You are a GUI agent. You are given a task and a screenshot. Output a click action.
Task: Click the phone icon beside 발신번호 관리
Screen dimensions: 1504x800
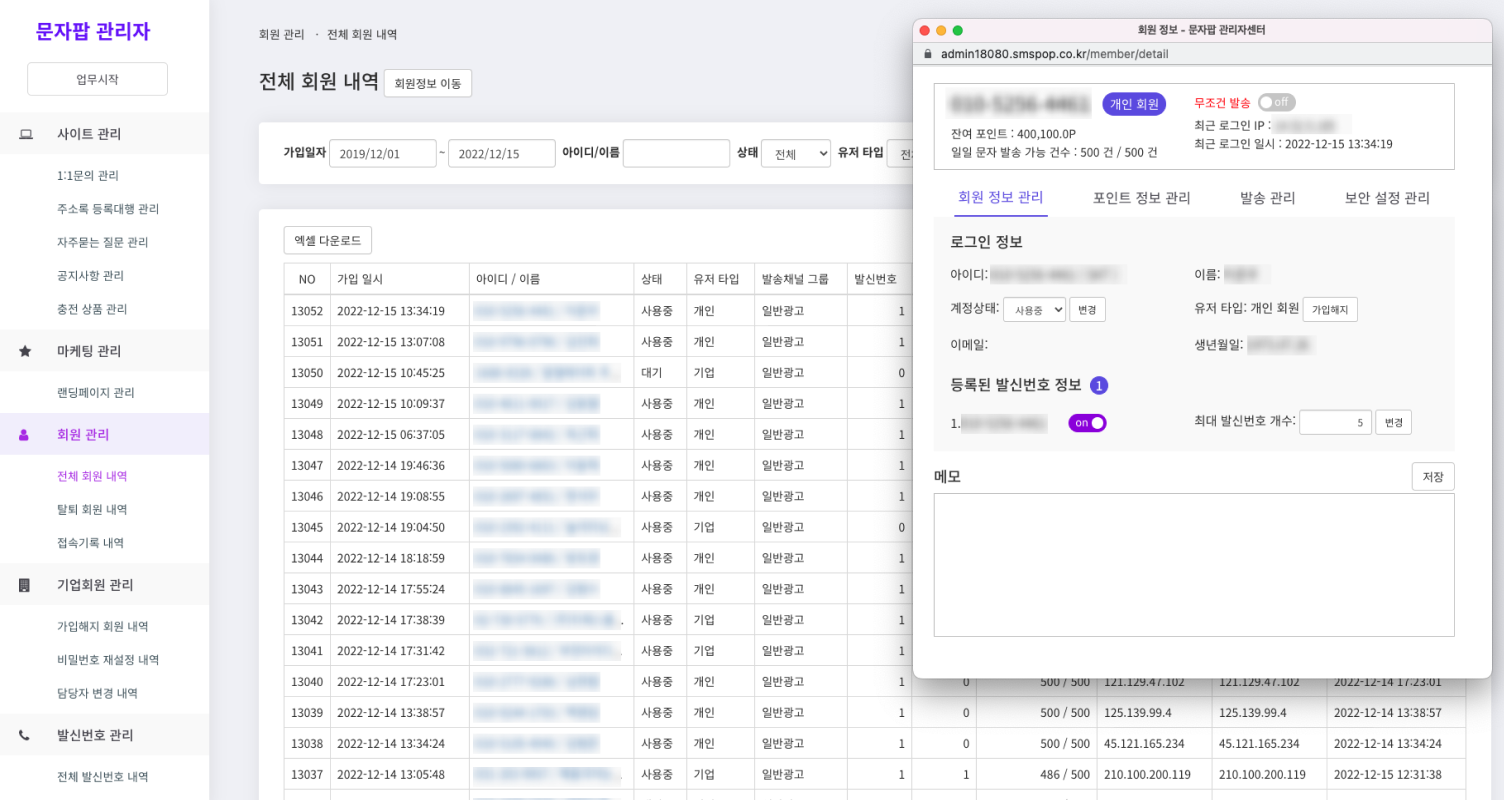point(25,735)
